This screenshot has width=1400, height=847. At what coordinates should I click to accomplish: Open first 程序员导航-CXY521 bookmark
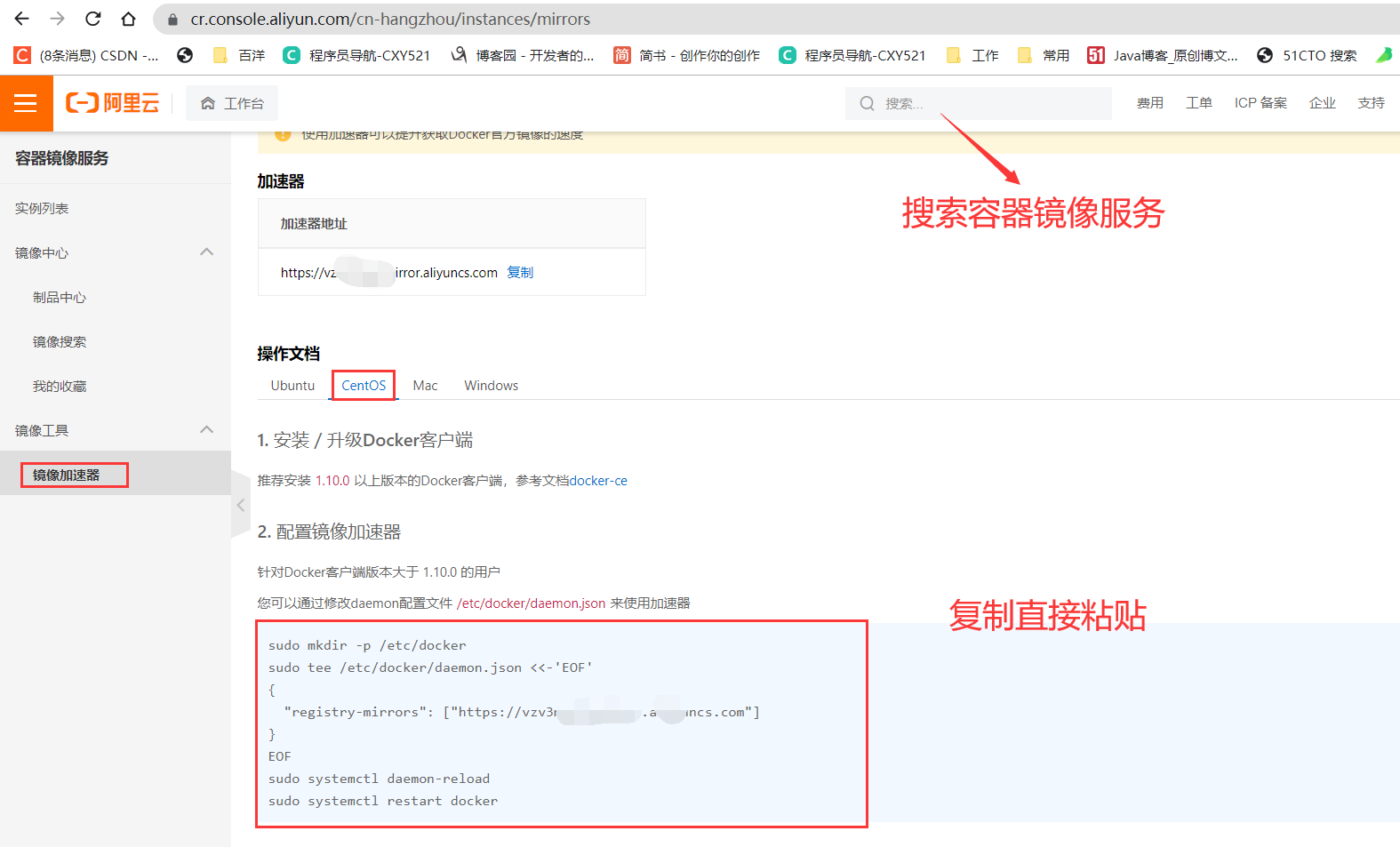pos(356,55)
